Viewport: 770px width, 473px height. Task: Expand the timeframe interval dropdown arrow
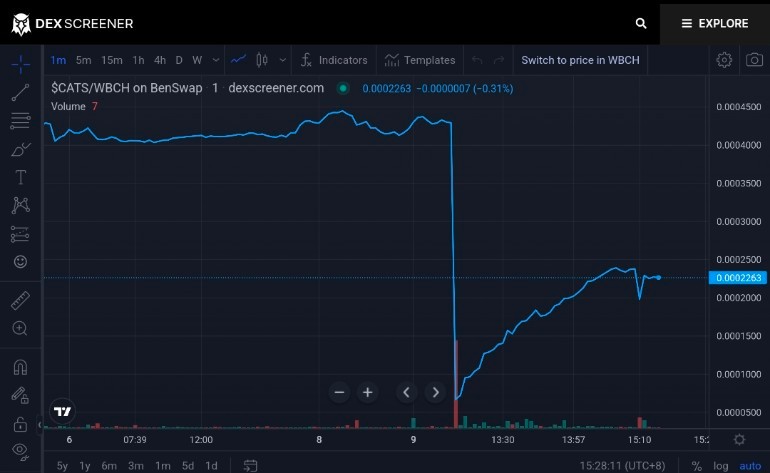[x=216, y=60]
